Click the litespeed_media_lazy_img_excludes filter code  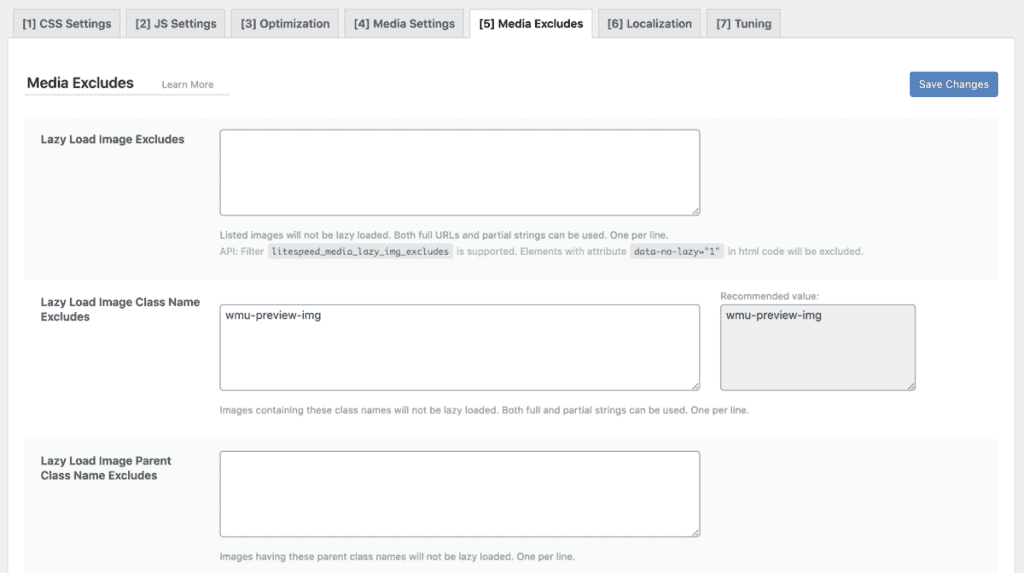(x=360, y=252)
